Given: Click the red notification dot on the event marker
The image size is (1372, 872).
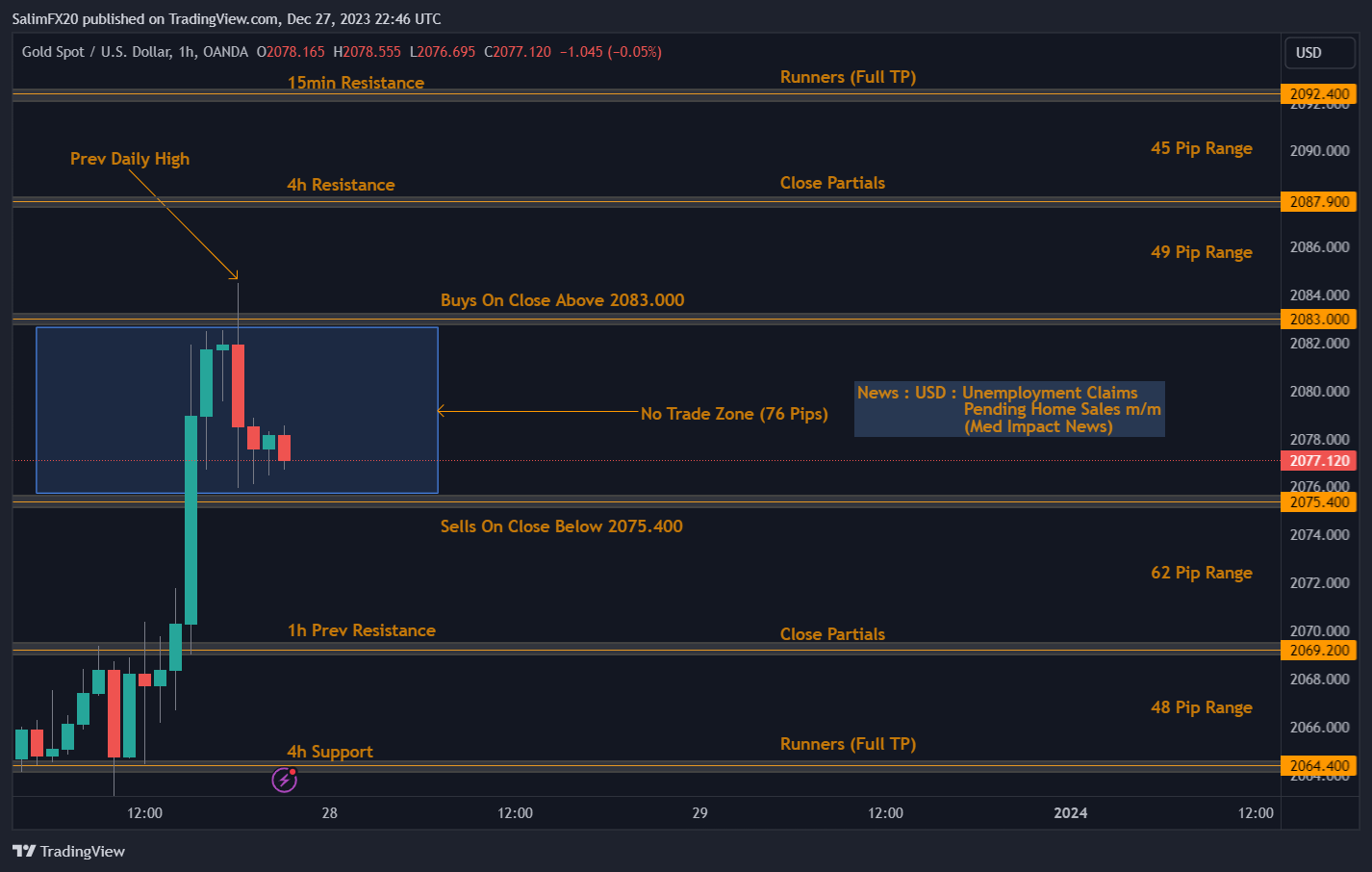Looking at the screenshot, I should click(x=291, y=773).
